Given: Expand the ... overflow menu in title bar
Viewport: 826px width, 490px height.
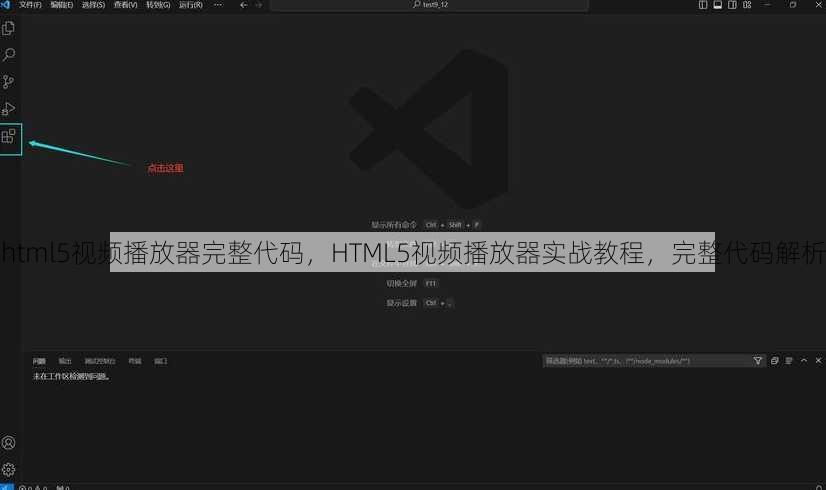Looking at the screenshot, I should (218, 5).
